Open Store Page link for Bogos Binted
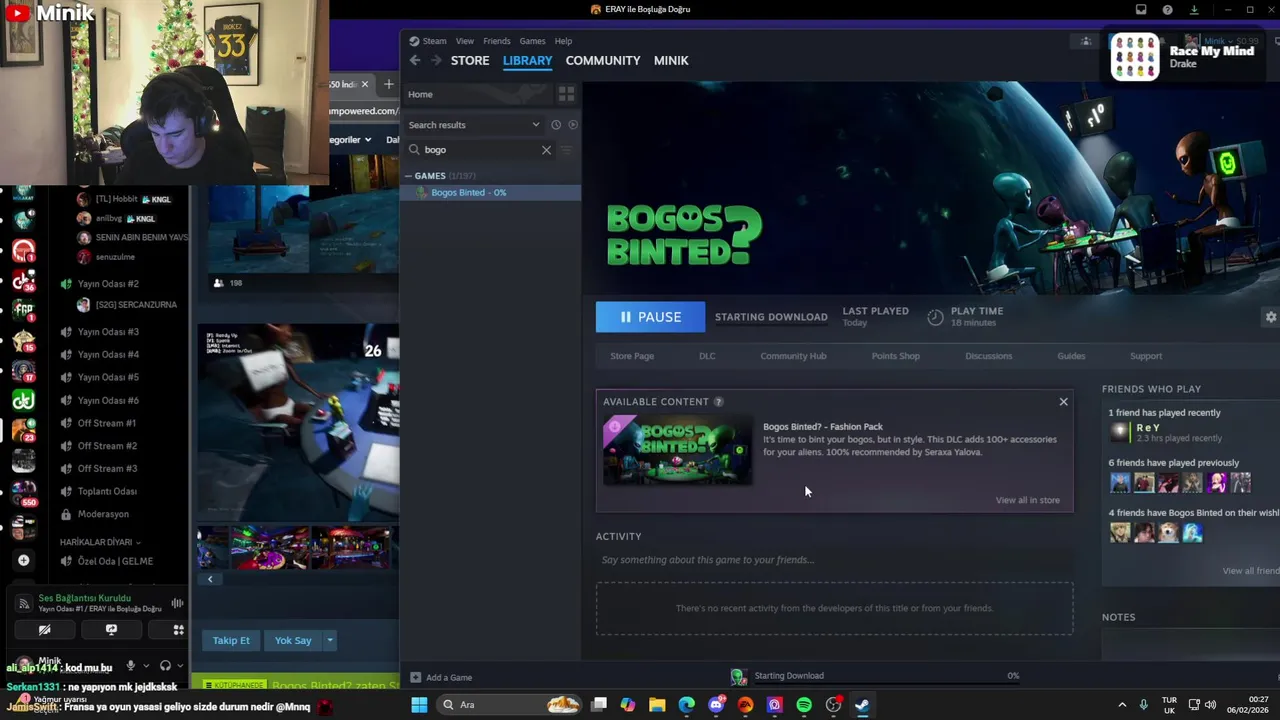This screenshot has width=1280, height=720. click(632, 356)
